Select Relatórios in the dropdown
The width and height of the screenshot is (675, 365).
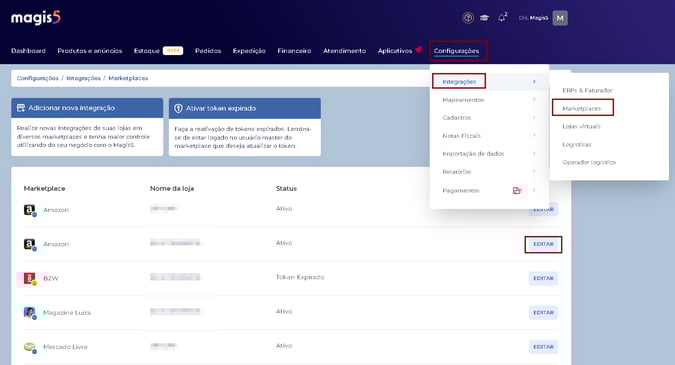coord(457,172)
